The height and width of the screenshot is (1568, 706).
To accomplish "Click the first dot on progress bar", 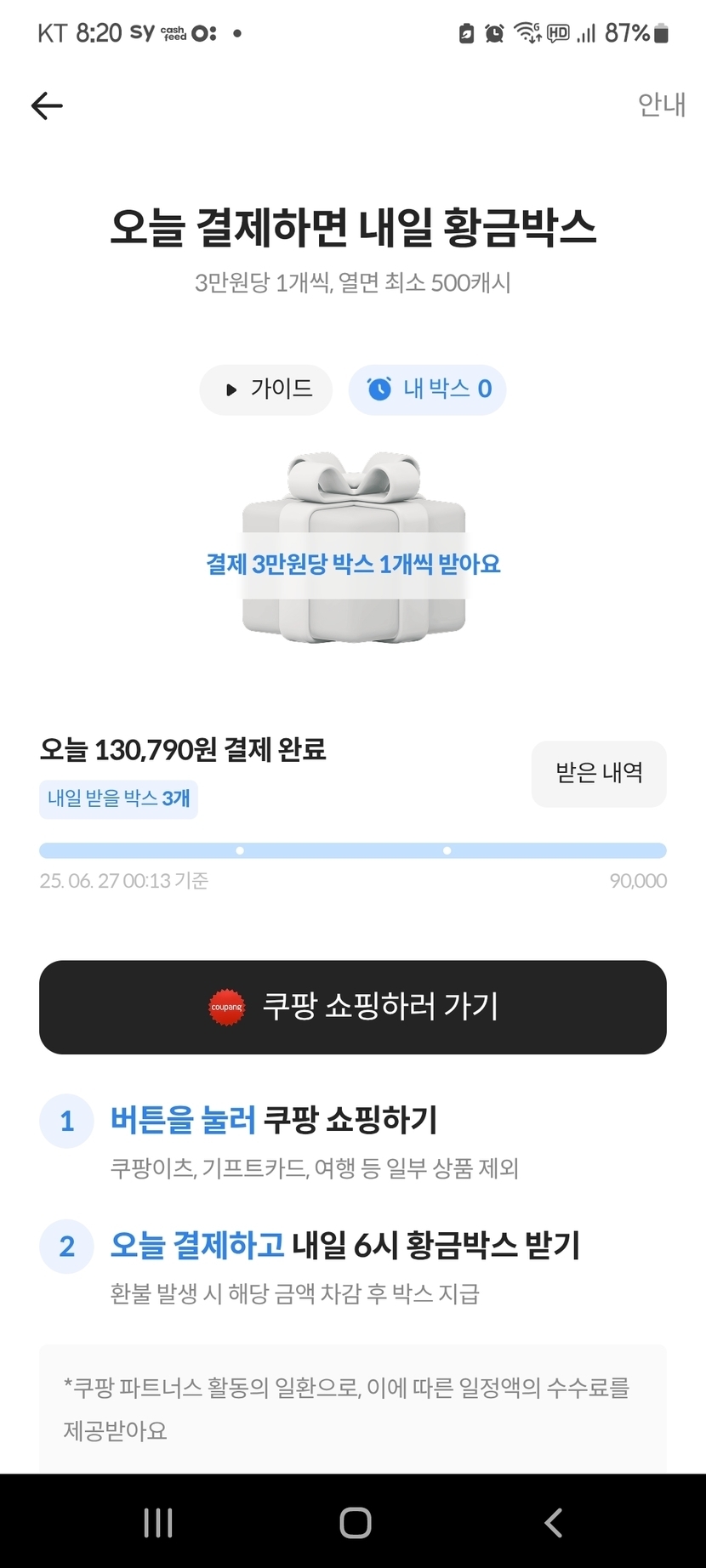I will click(x=240, y=850).
